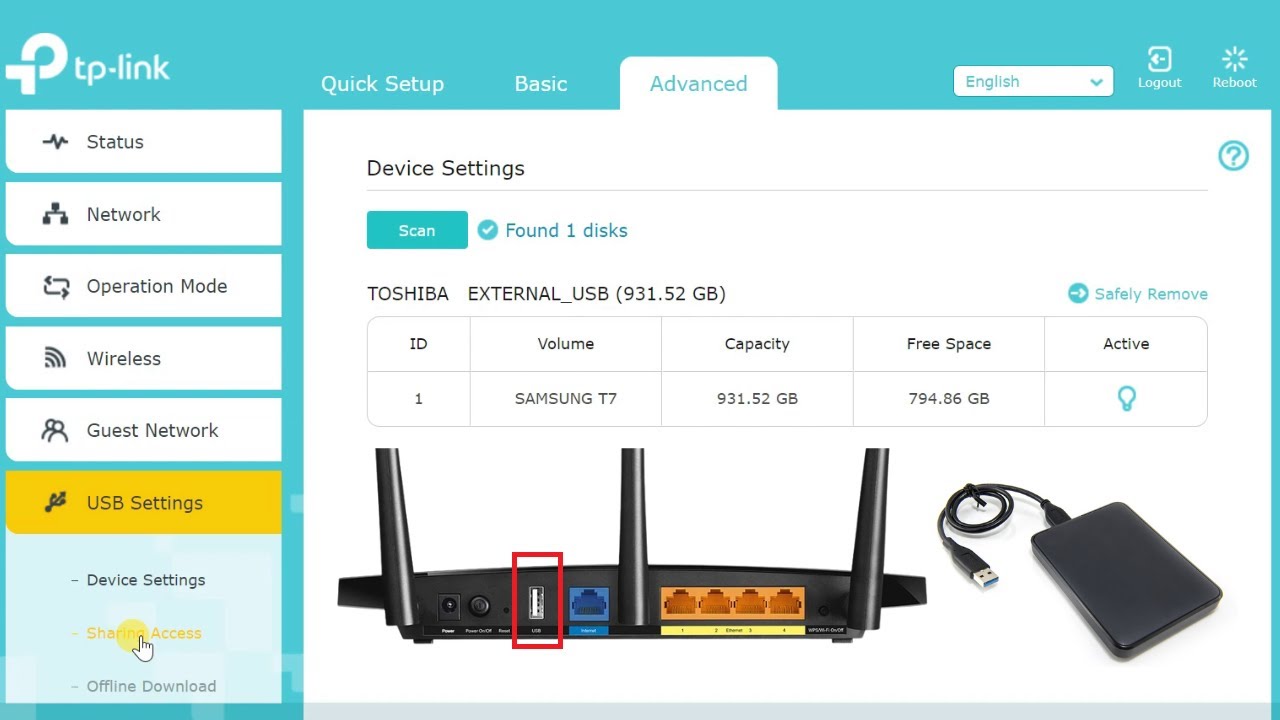Click the Logout label
Image resolution: width=1280 pixels, height=720 pixels.
click(x=1160, y=83)
